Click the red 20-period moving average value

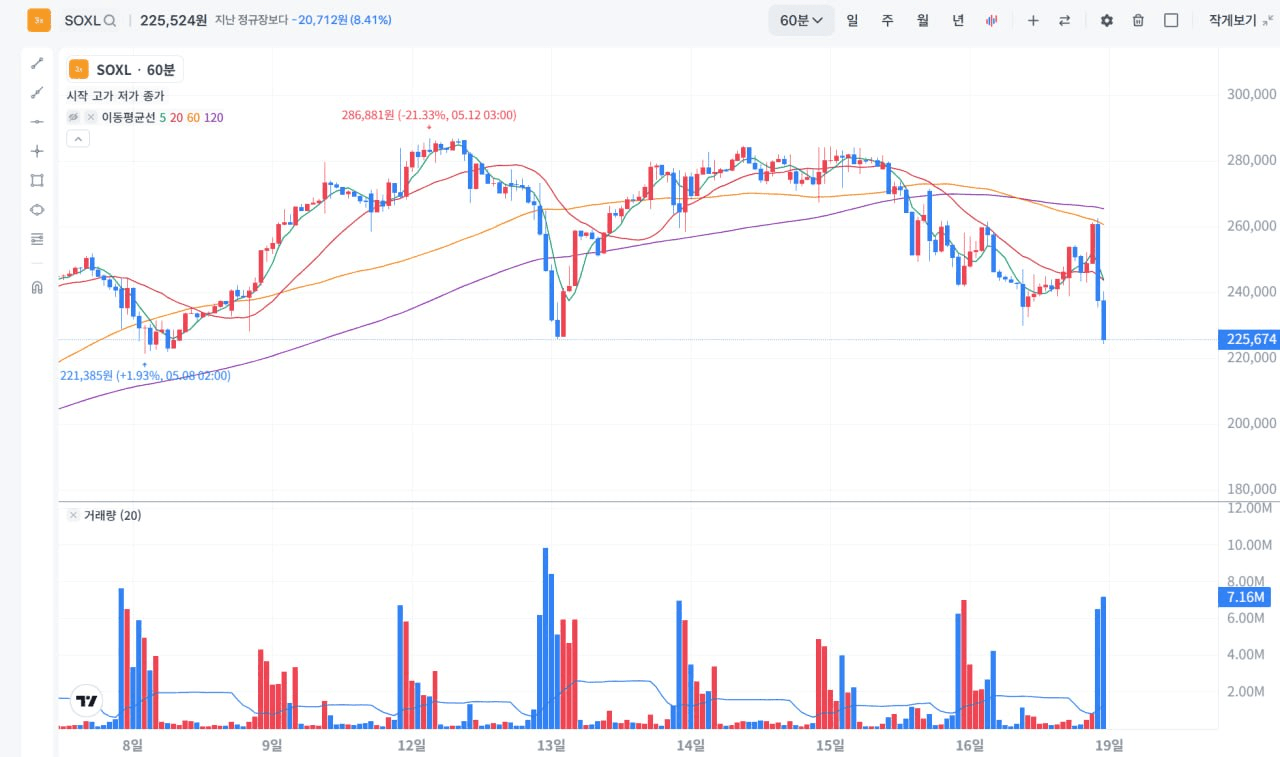click(x=176, y=117)
